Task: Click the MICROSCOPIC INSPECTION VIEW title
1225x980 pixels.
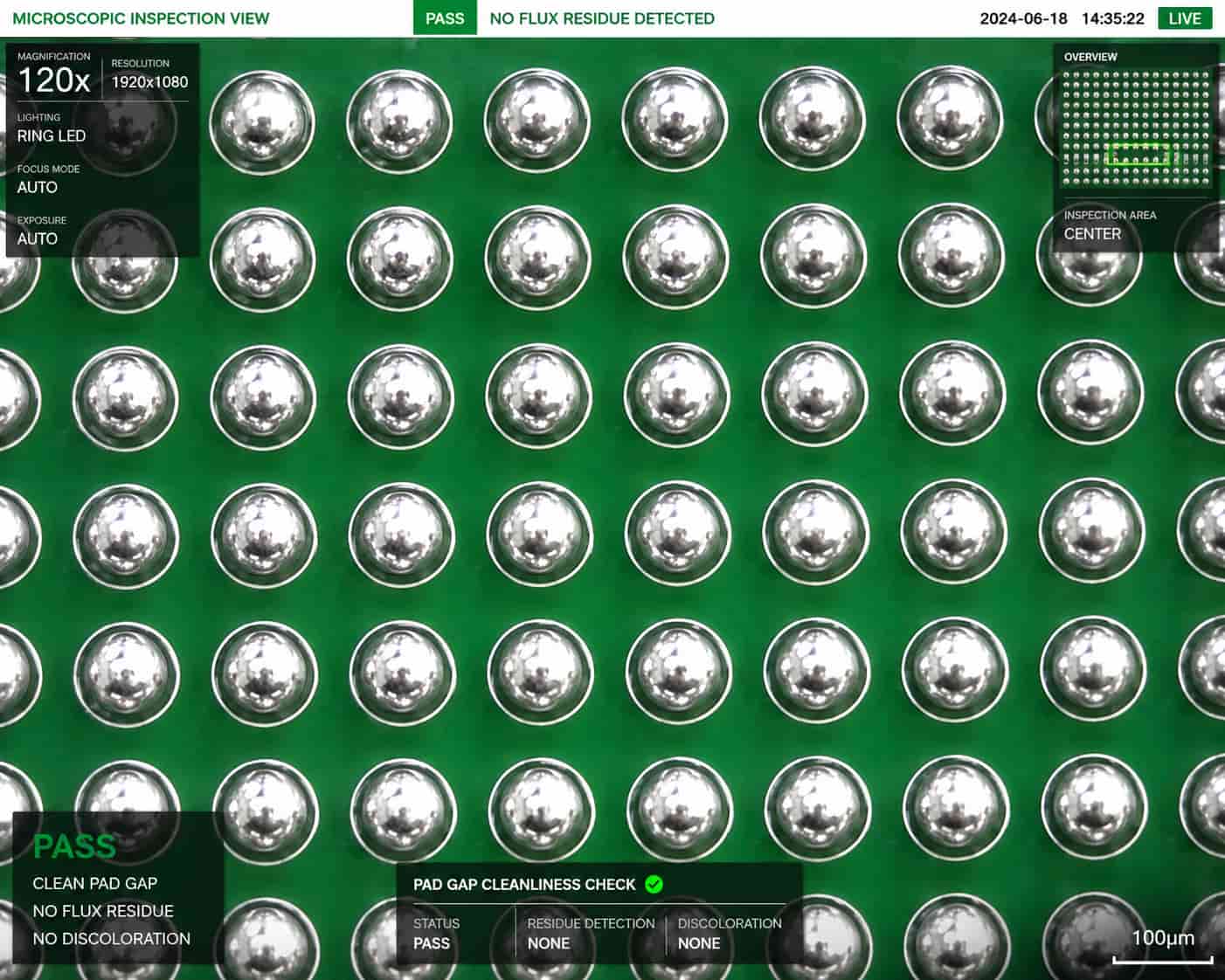Action: pyautogui.click(x=141, y=18)
